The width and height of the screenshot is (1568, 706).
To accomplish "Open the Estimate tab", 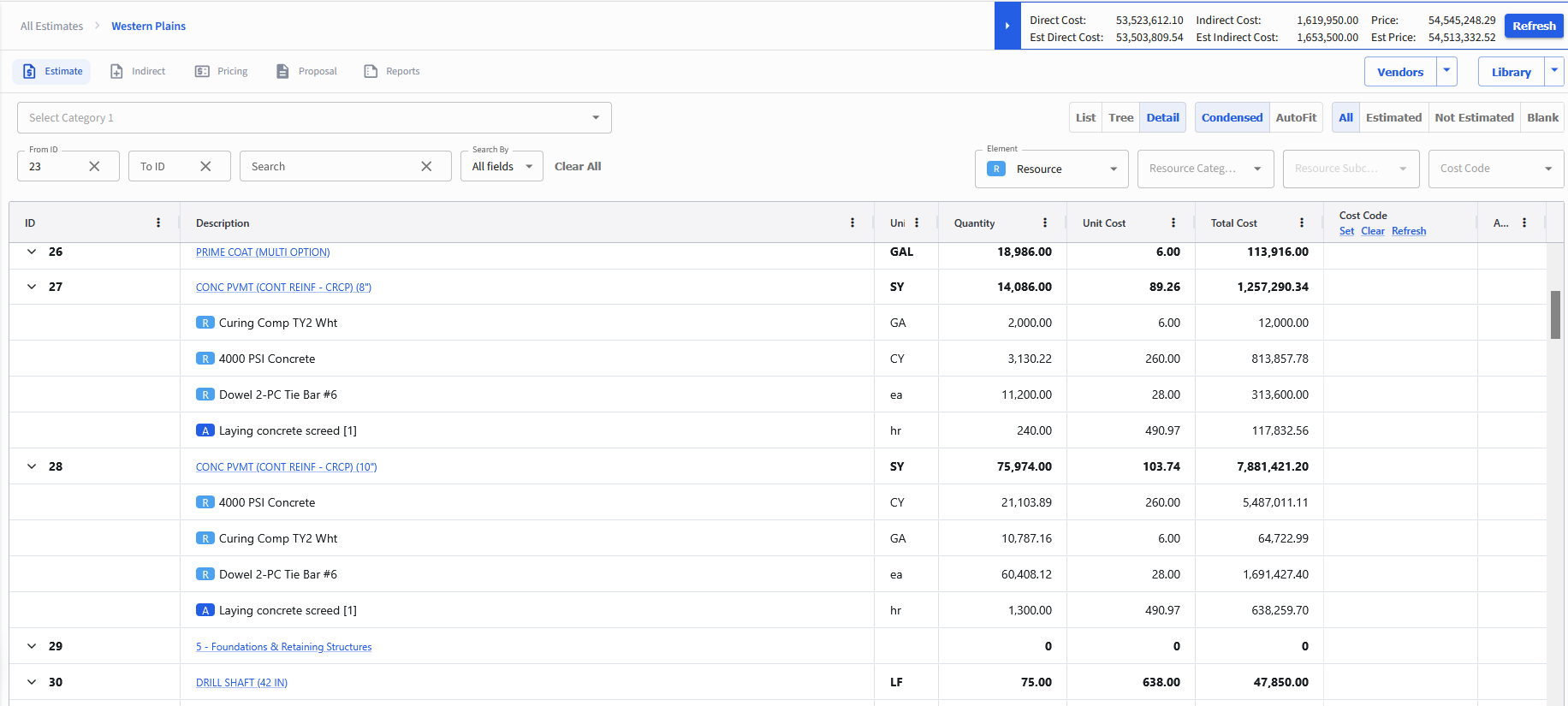I will point(52,71).
